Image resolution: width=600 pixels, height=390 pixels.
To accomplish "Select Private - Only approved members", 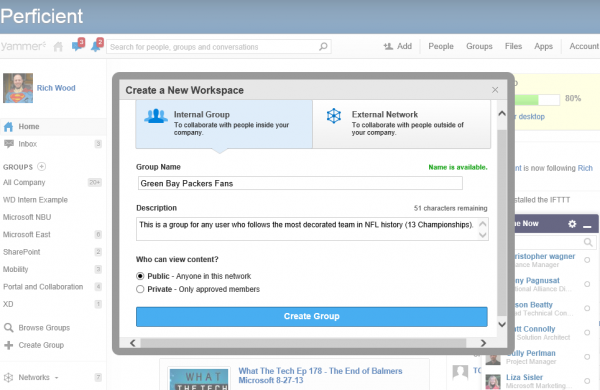I will click(140, 289).
